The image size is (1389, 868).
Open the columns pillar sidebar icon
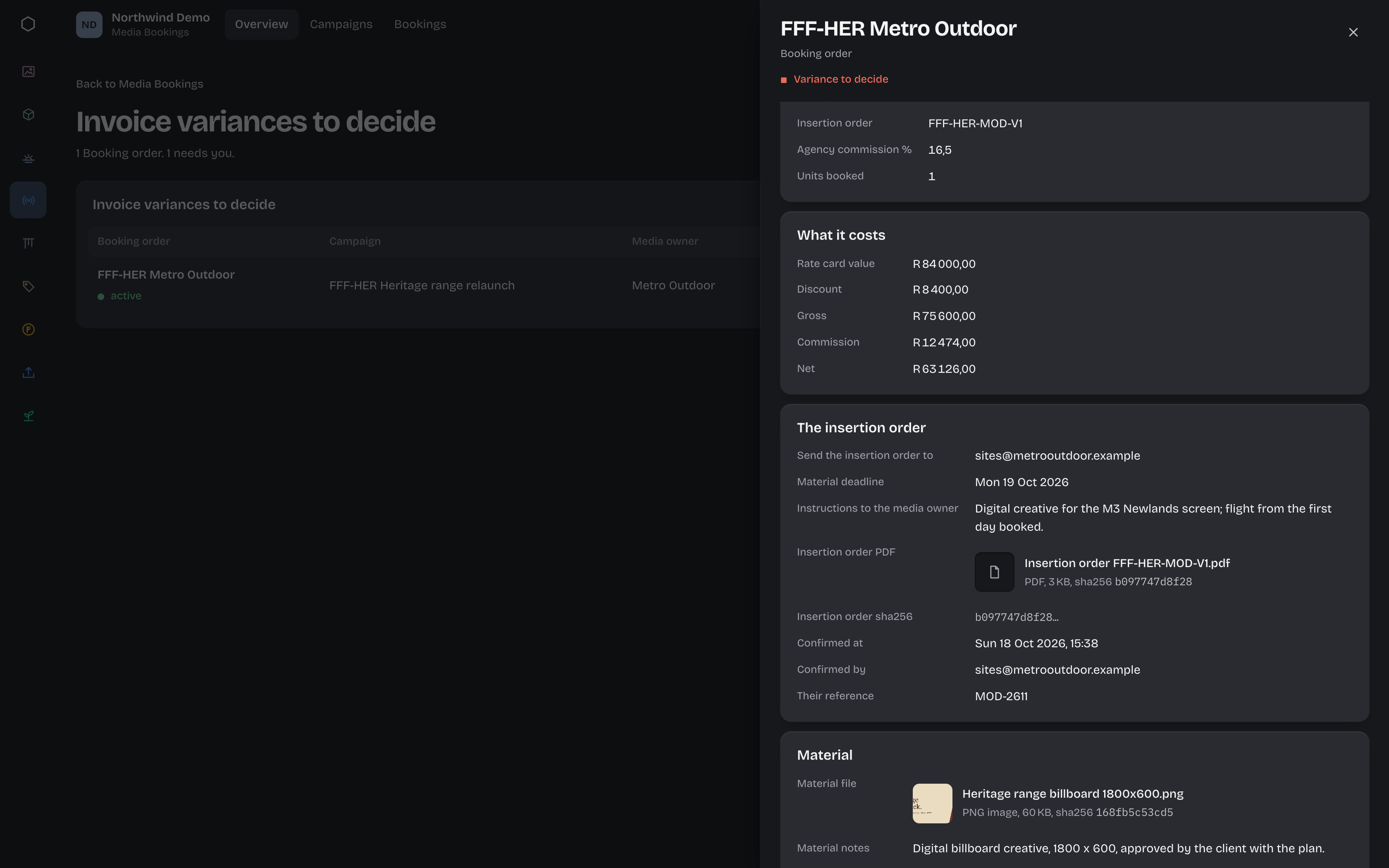click(28, 243)
